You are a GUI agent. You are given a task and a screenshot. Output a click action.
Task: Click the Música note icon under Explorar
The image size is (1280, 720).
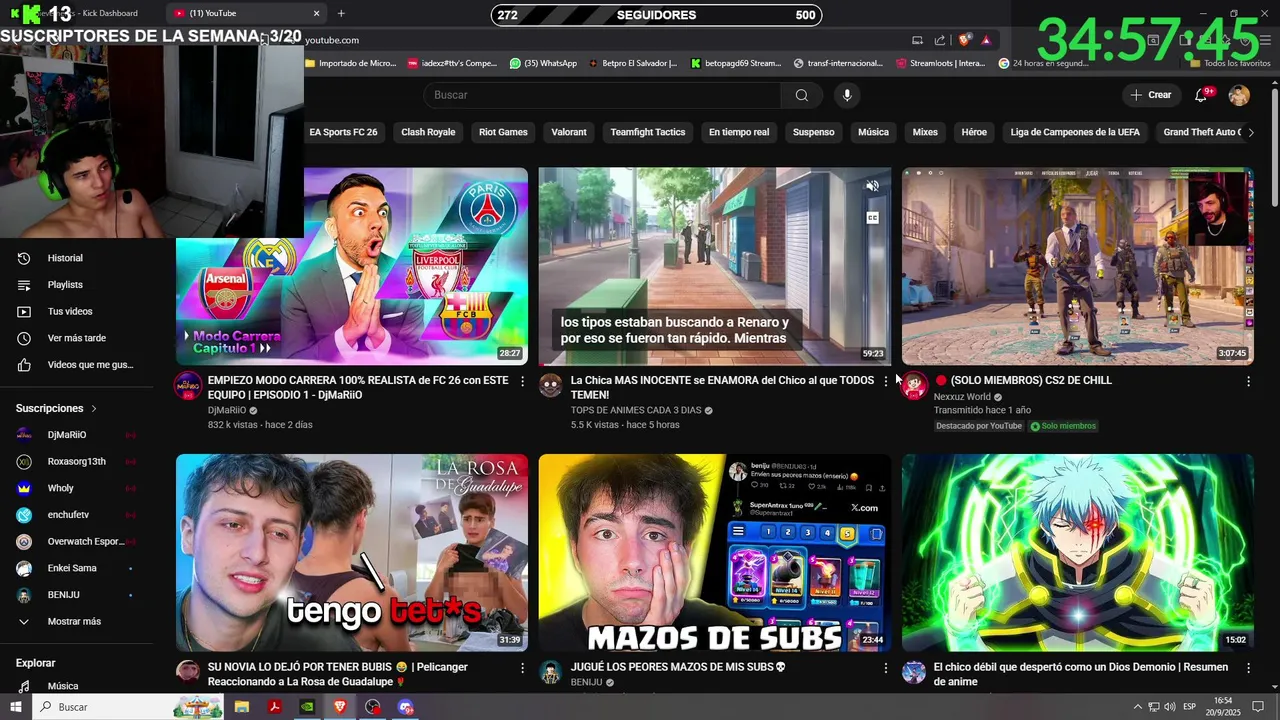click(x=24, y=686)
